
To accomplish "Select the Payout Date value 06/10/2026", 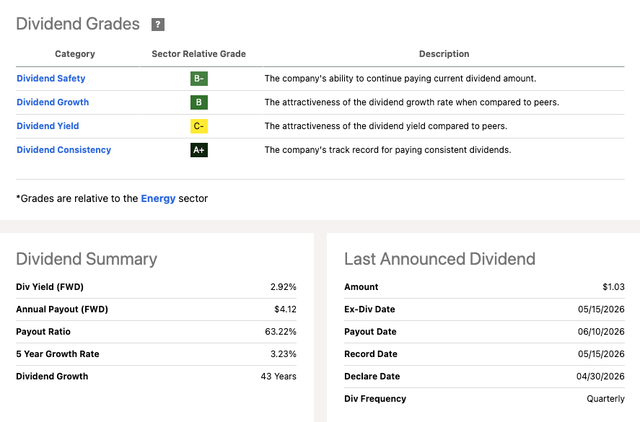I will 601,331.
